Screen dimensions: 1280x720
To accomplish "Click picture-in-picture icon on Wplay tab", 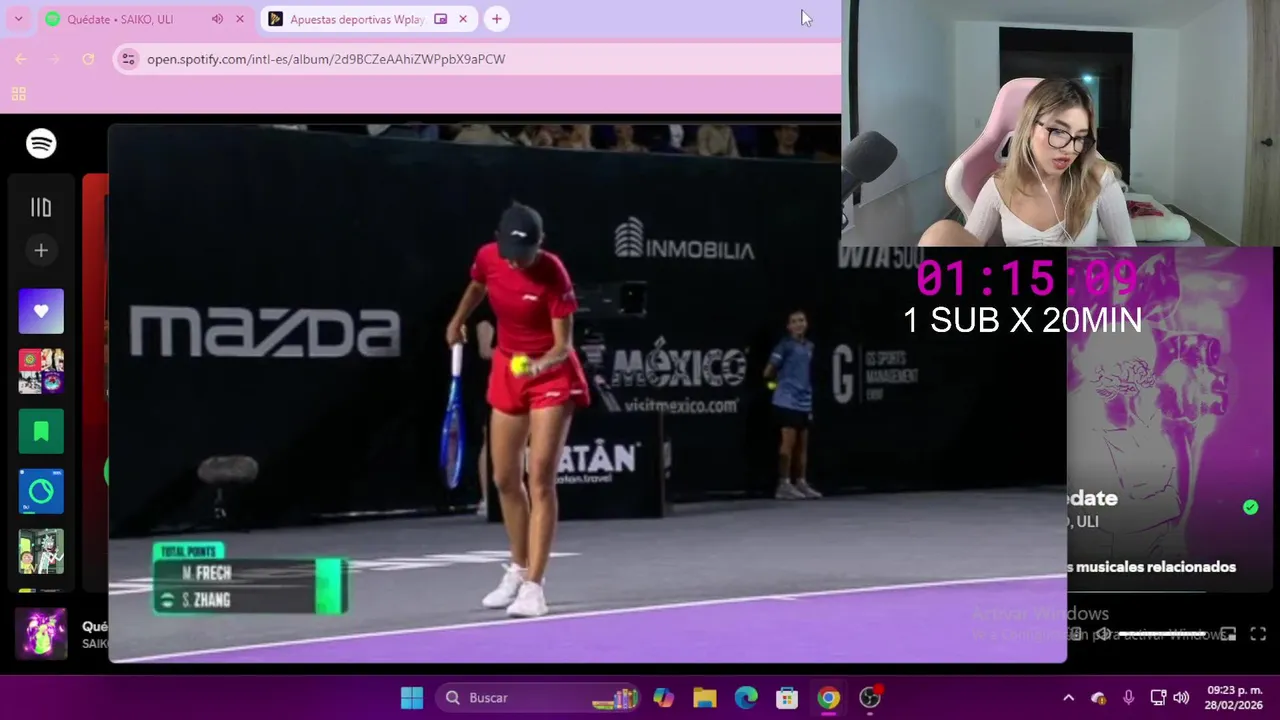I will [440, 19].
